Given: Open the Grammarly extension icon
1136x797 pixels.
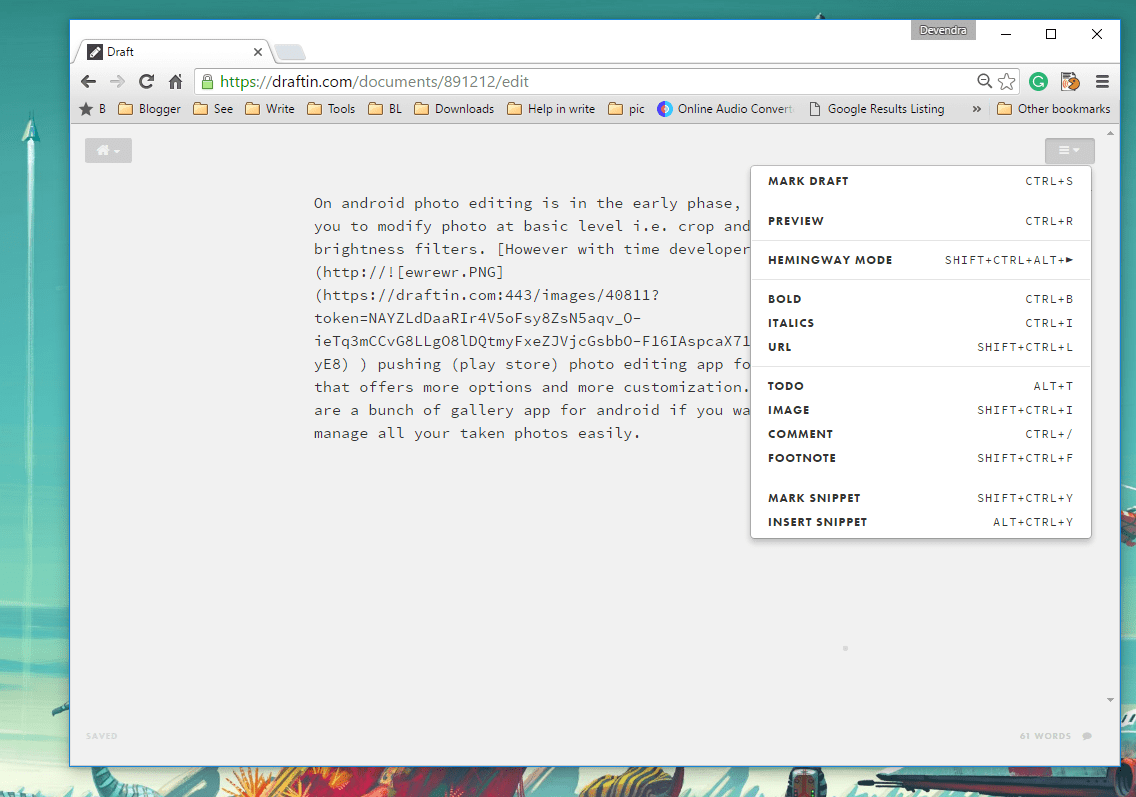Looking at the screenshot, I should tap(1039, 82).
